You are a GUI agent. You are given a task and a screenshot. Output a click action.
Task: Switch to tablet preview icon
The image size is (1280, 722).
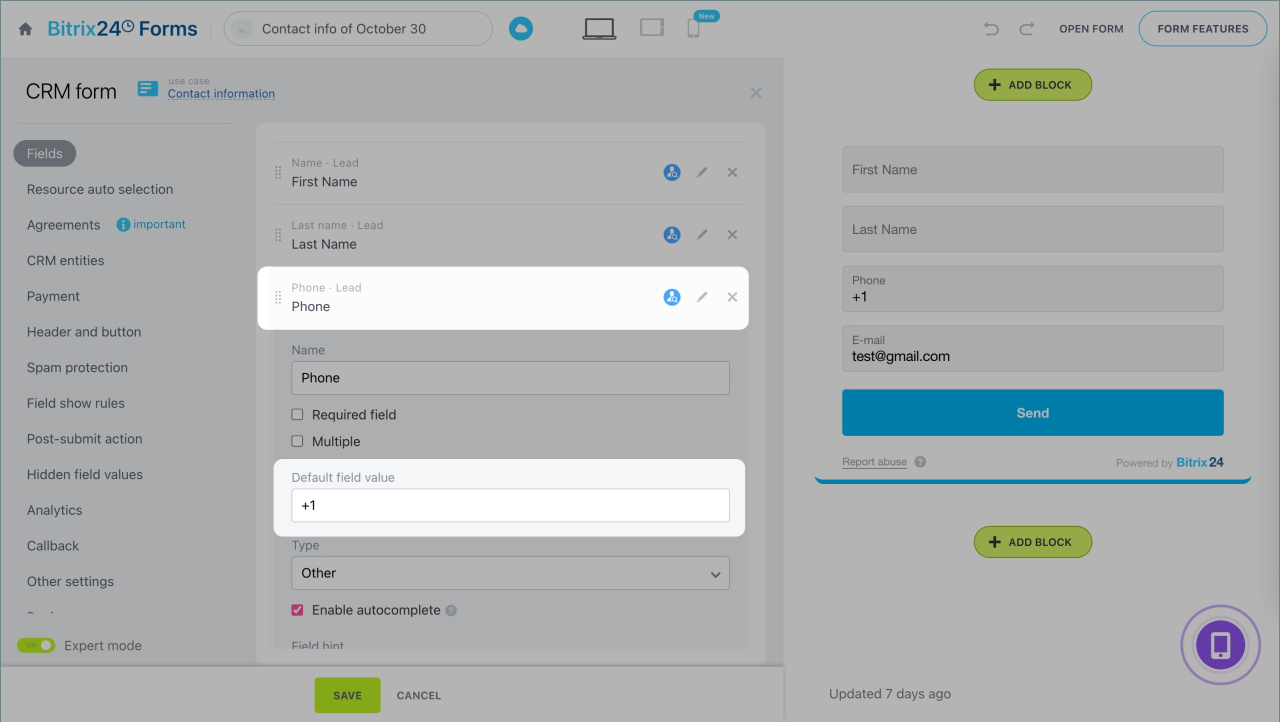pos(652,28)
